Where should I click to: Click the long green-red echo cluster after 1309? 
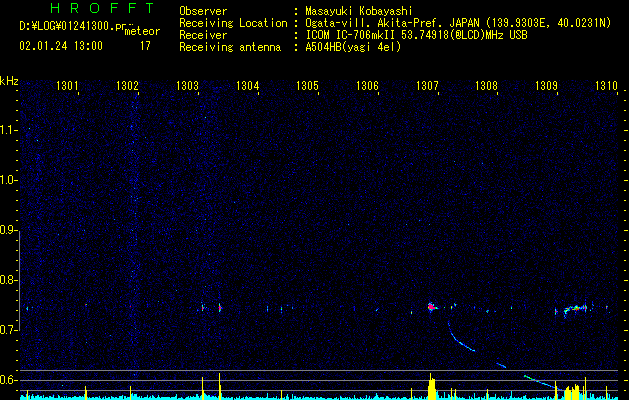pyautogui.click(x=575, y=309)
